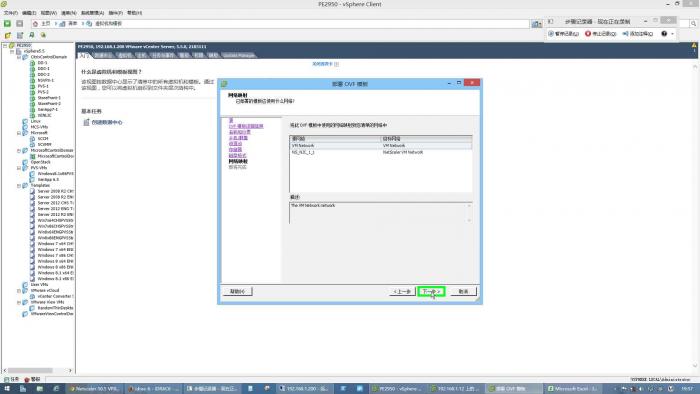Select the XENLIC virtual machine
Image resolution: width=700 pixels, height=394 pixels.
(44, 115)
